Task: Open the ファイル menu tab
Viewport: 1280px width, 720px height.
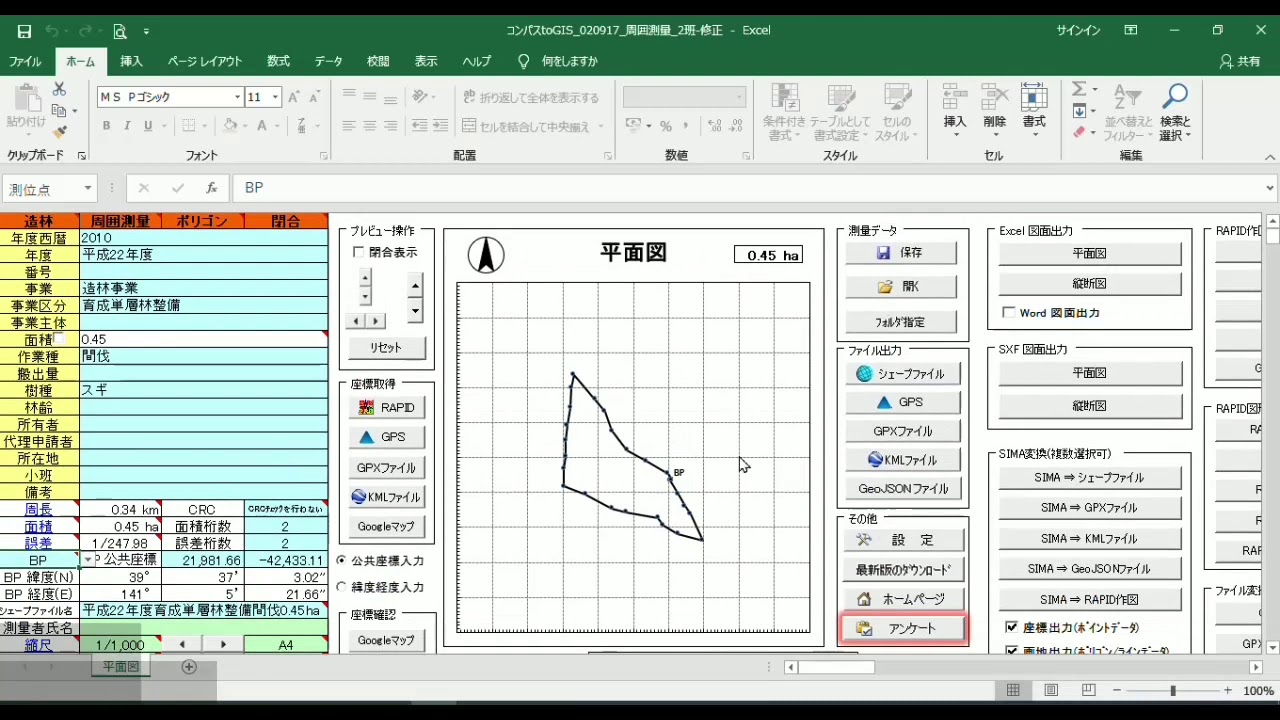Action: (25, 61)
